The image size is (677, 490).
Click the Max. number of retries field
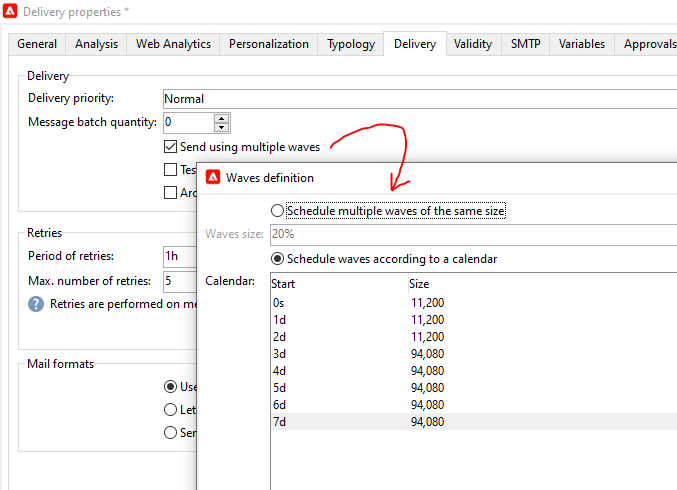click(x=180, y=281)
